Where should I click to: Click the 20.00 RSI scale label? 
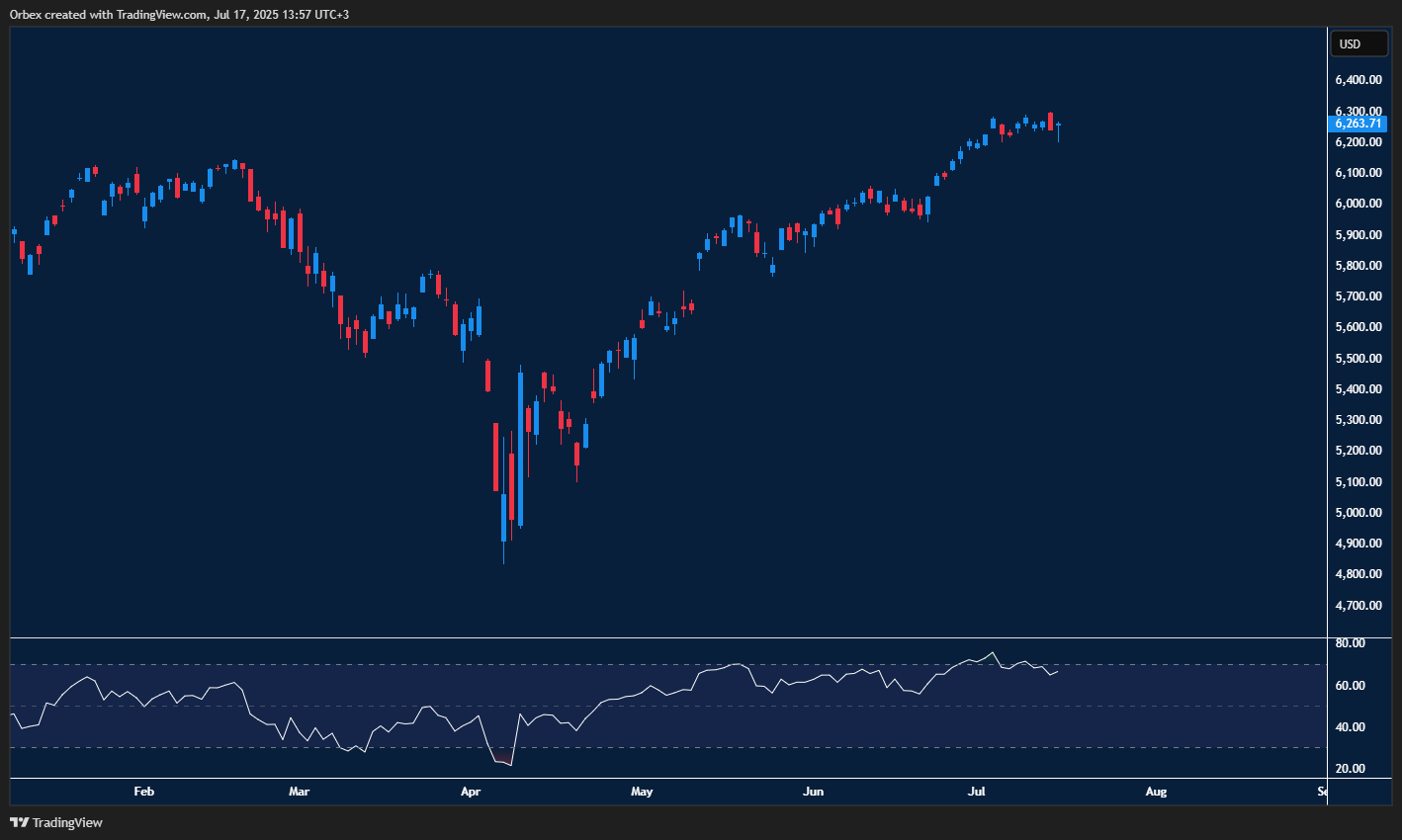(1351, 769)
